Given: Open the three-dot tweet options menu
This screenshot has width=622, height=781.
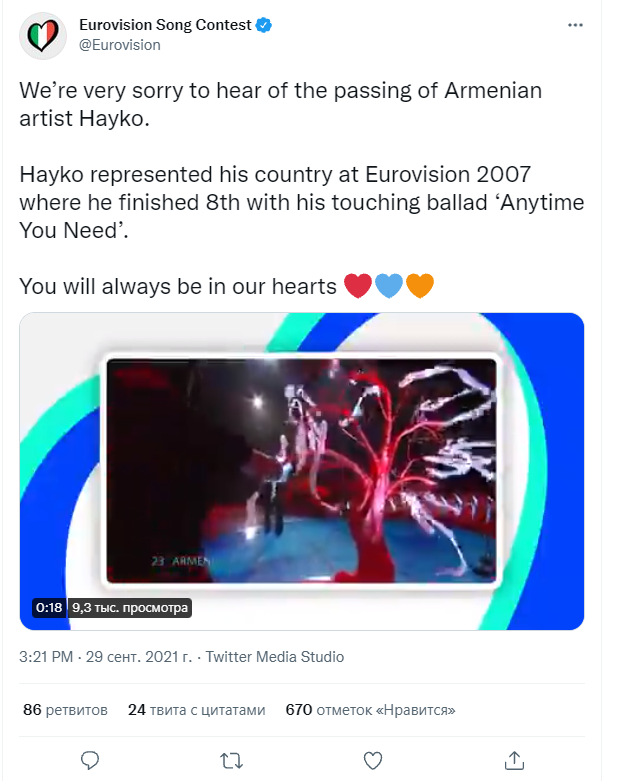Looking at the screenshot, I should (x=574, y=24).
